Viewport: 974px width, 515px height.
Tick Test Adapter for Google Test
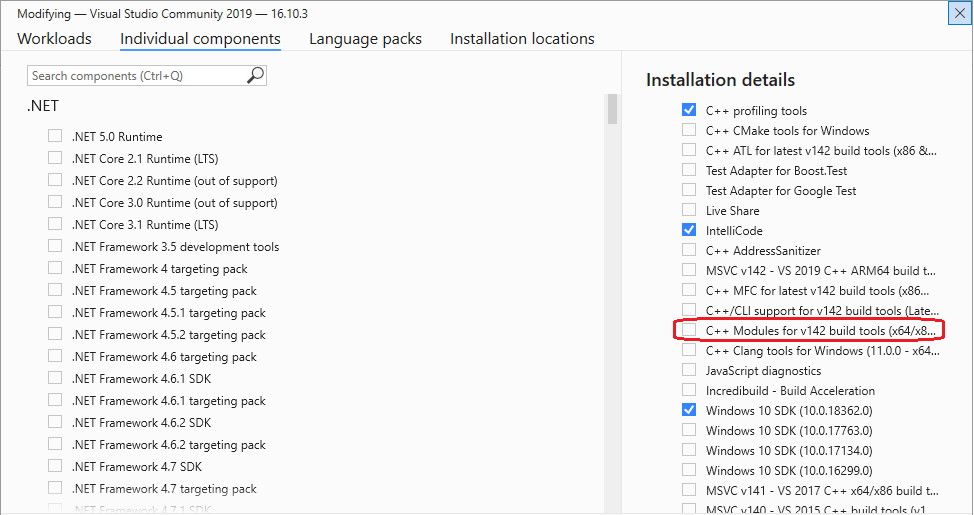pyautogui.click(x=689, y=190)
